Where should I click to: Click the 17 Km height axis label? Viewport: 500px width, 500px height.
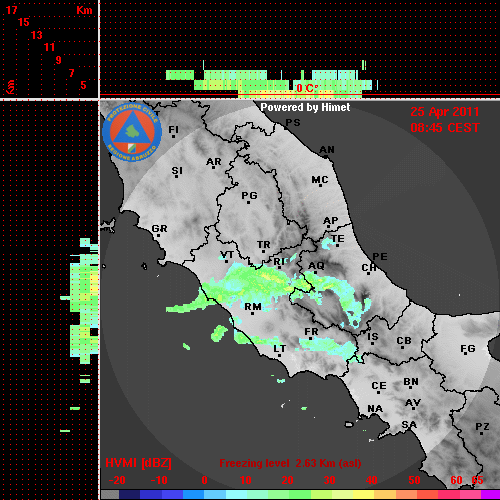pyautogui.click(x=11, y=10)
